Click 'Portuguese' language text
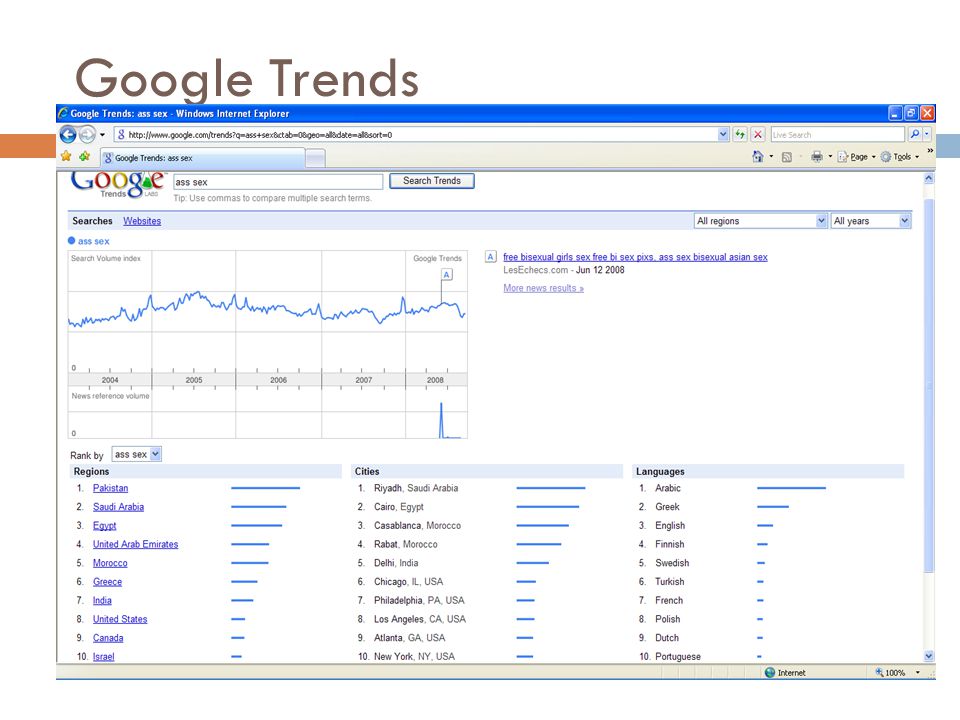The height and width of the screenshot is (720, 960). (x=678, y=656)
